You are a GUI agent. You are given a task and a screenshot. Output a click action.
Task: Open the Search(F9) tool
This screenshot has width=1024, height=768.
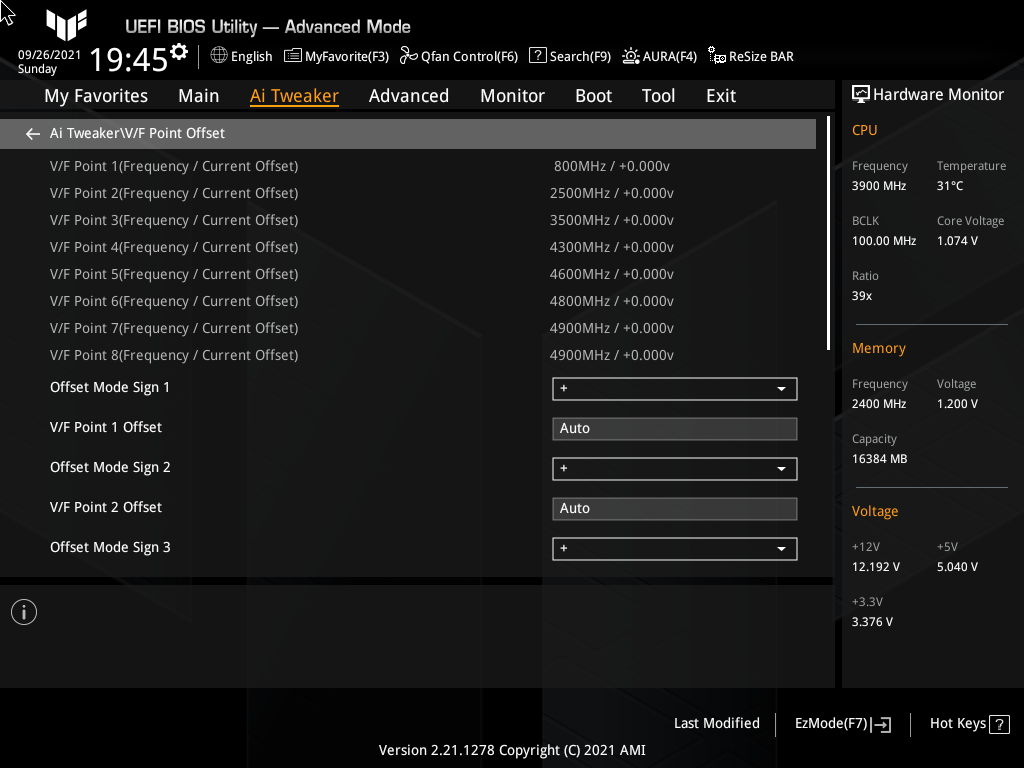point(569,56)
